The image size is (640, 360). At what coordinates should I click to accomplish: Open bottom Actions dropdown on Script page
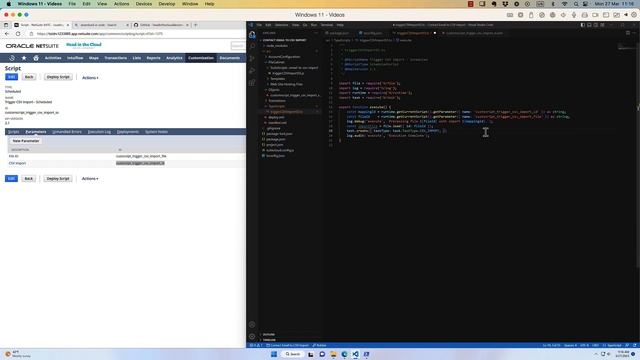[90, 179]
